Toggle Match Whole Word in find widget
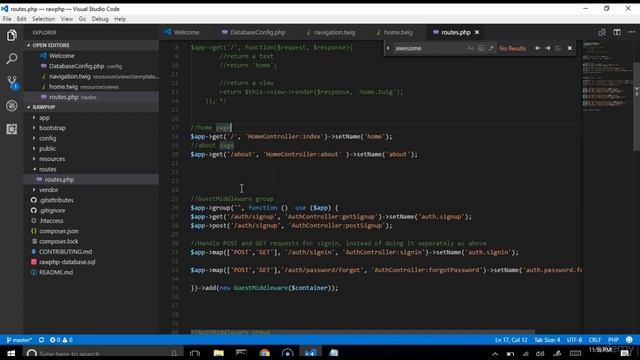The width and height of the screenshot is (640, 360). point(481,48)
